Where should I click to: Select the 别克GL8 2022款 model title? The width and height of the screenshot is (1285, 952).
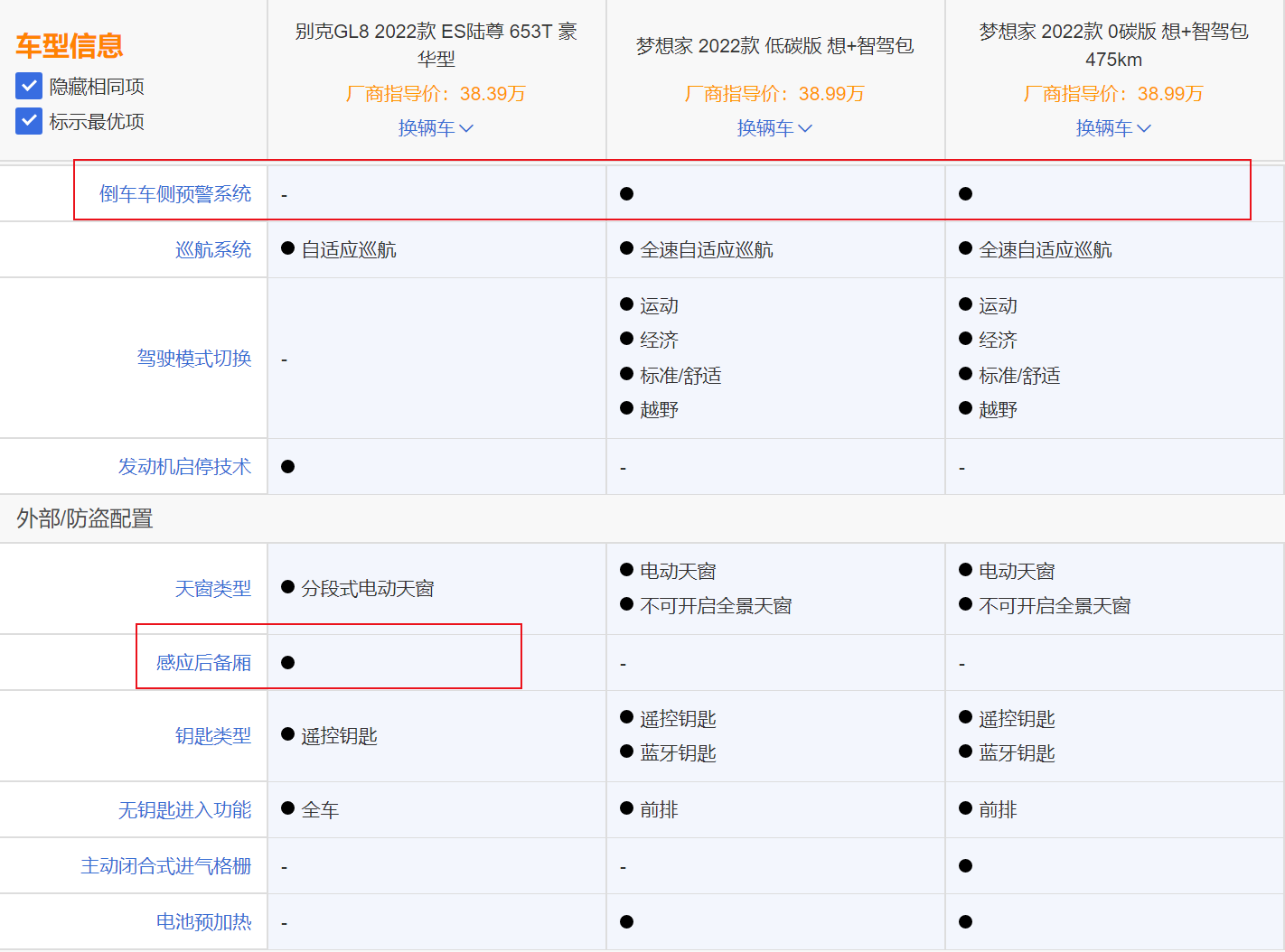[x=436, y=45]
